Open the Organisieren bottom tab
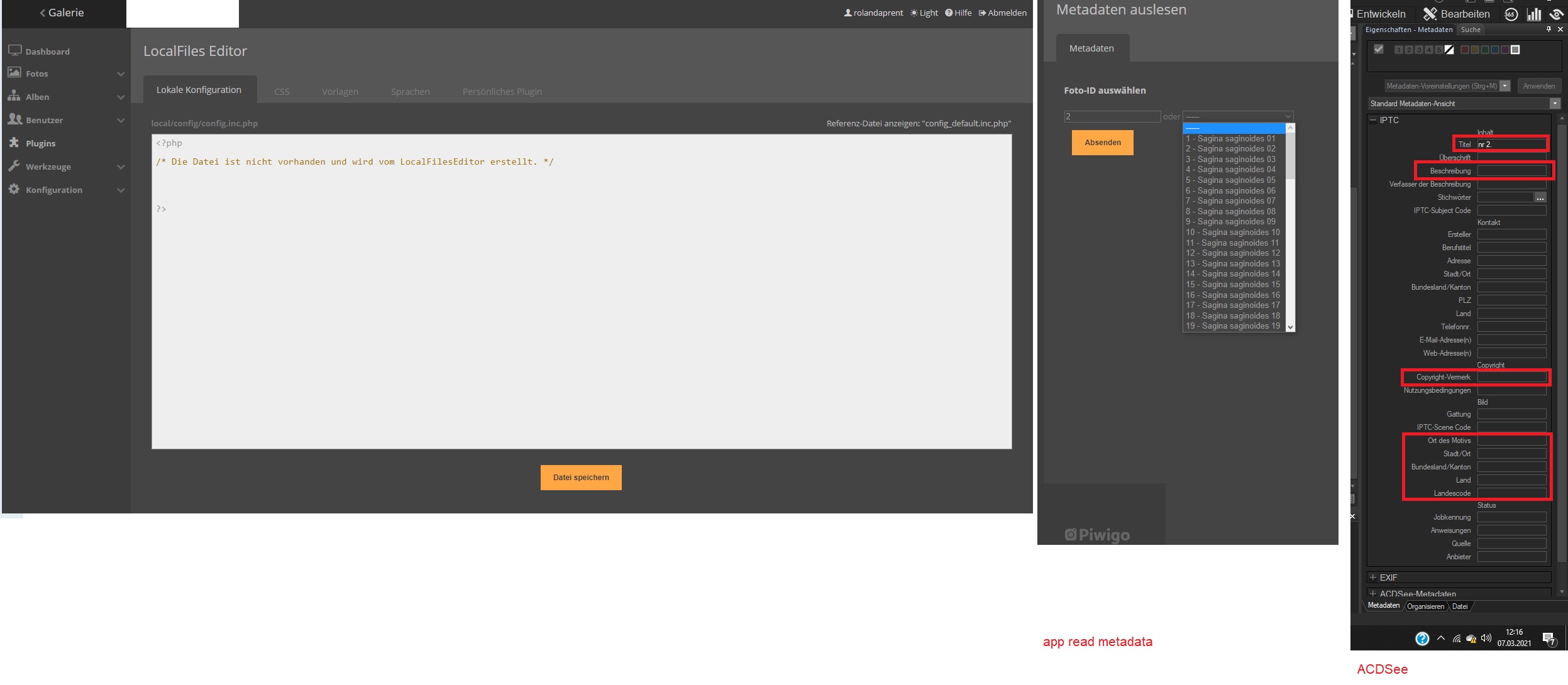Image resolution: width=1568 pixels, height=685 pixels. [1425, 606]
